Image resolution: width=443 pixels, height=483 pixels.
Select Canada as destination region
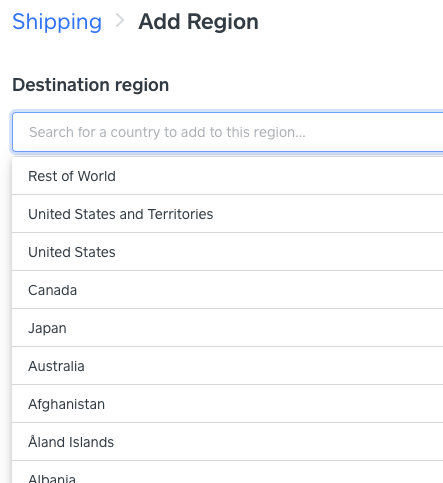pyautogui.click(x=228, y=290)
